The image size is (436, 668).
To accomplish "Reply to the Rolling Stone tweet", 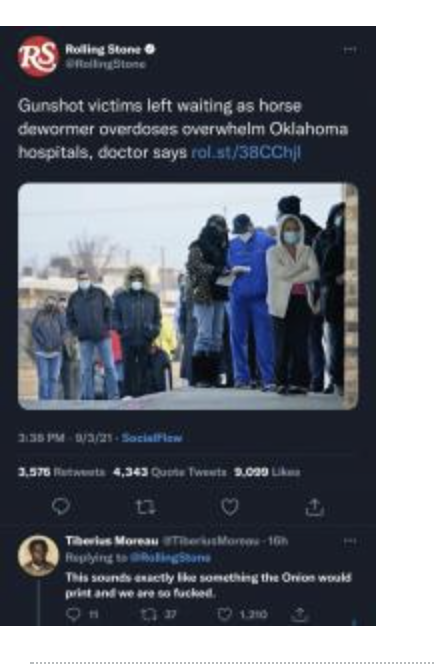I will (61, 507).
